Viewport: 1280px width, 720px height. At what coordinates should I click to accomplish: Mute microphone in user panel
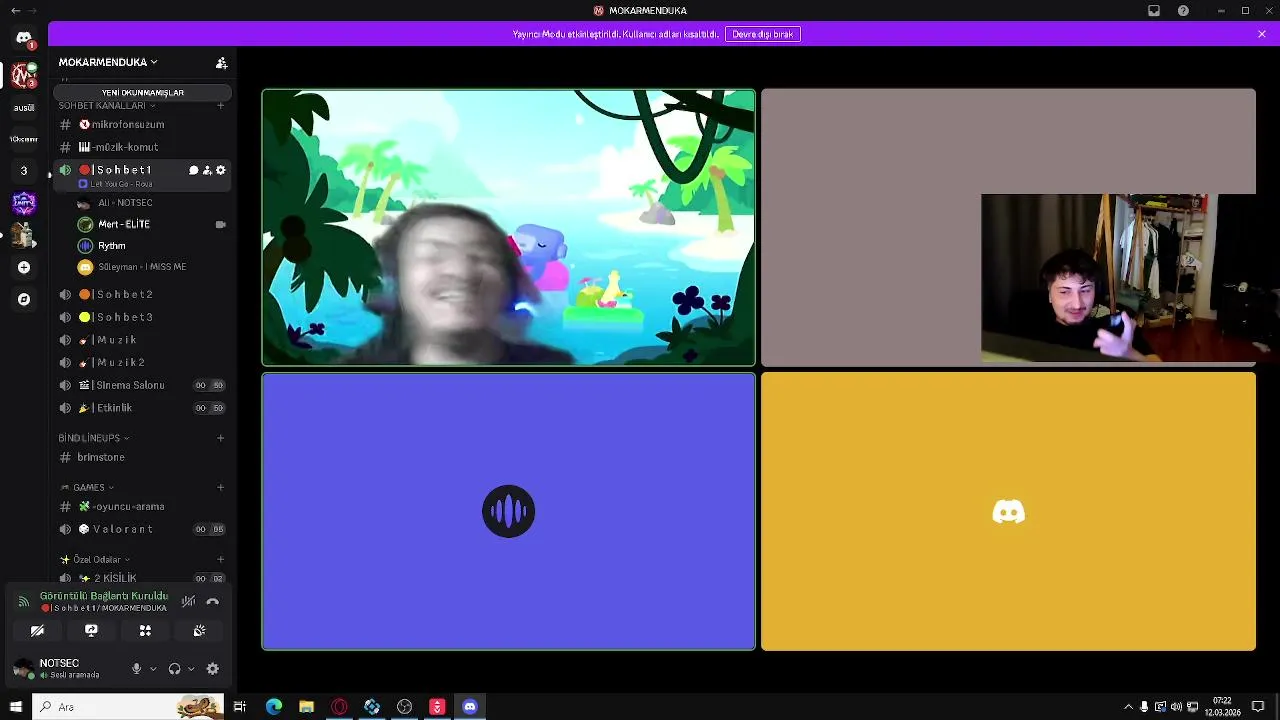137,669
